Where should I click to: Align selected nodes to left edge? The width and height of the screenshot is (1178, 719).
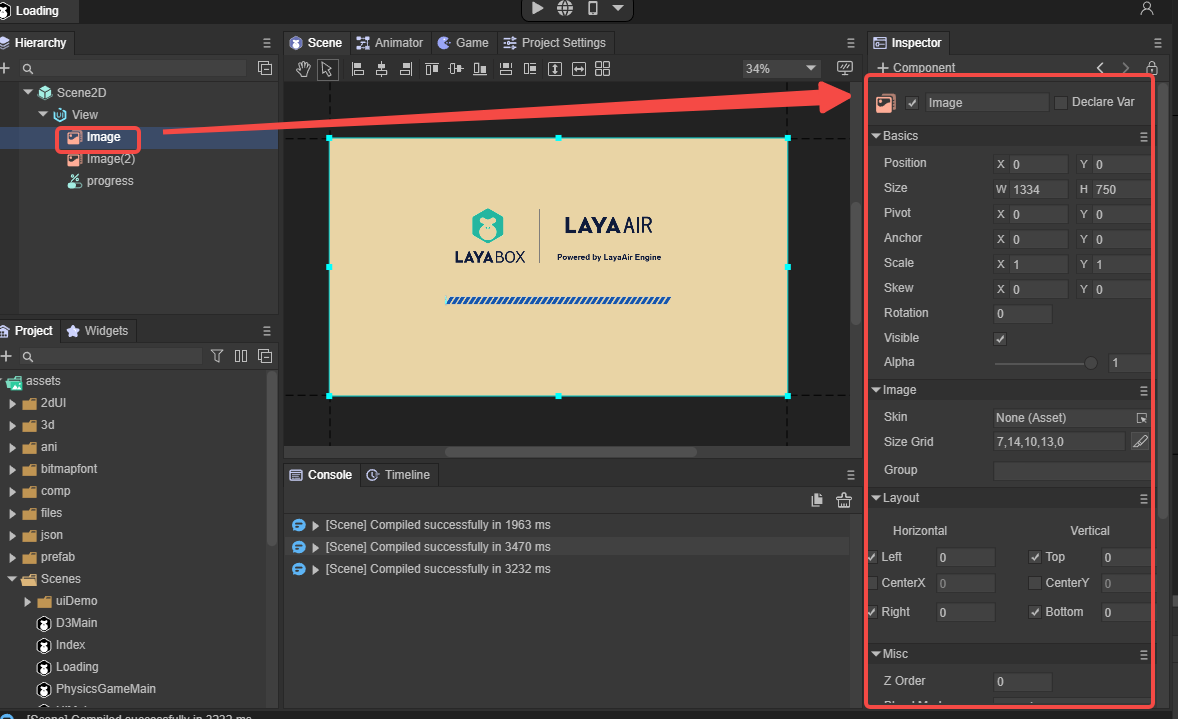(358, 69)
